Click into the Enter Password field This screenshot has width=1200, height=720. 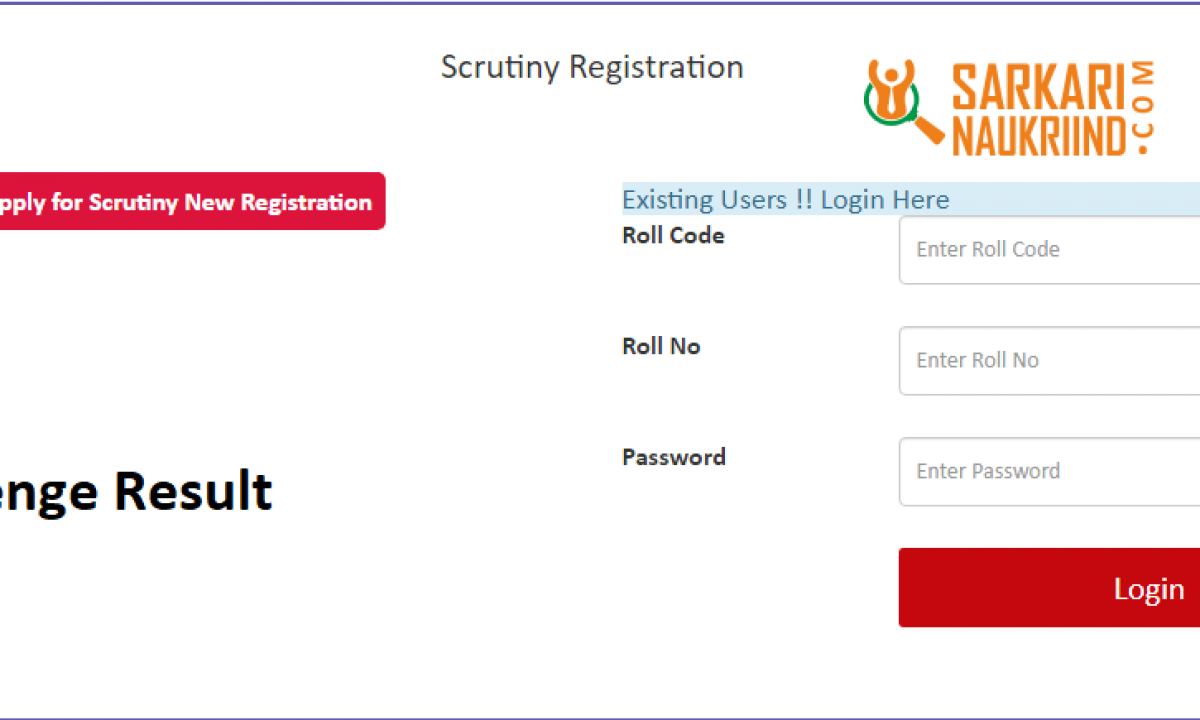pos(1049,472)
